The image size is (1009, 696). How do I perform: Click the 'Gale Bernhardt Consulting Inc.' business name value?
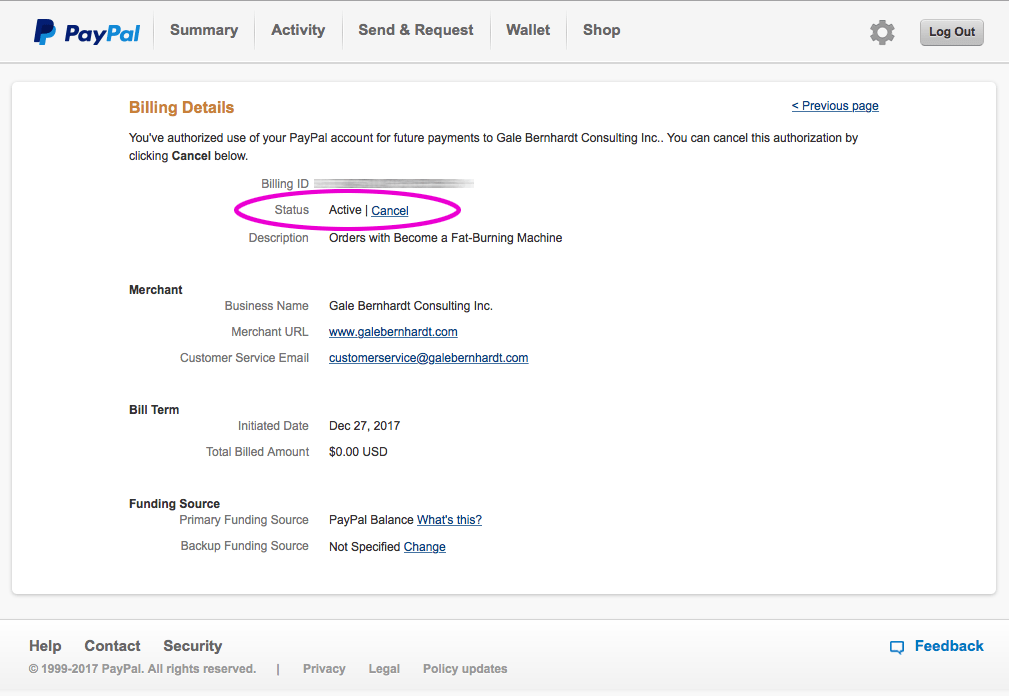point(411,306)
